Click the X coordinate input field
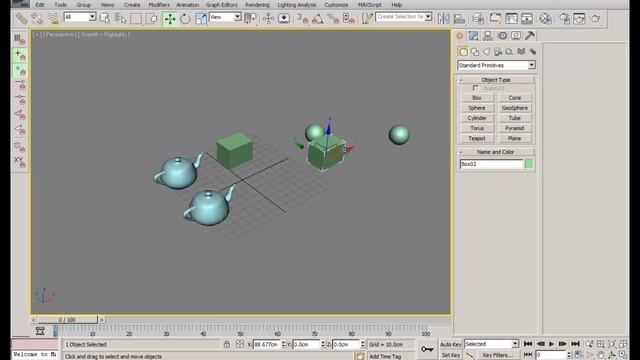This screenshot has height=360, width=640. (267, 344)
